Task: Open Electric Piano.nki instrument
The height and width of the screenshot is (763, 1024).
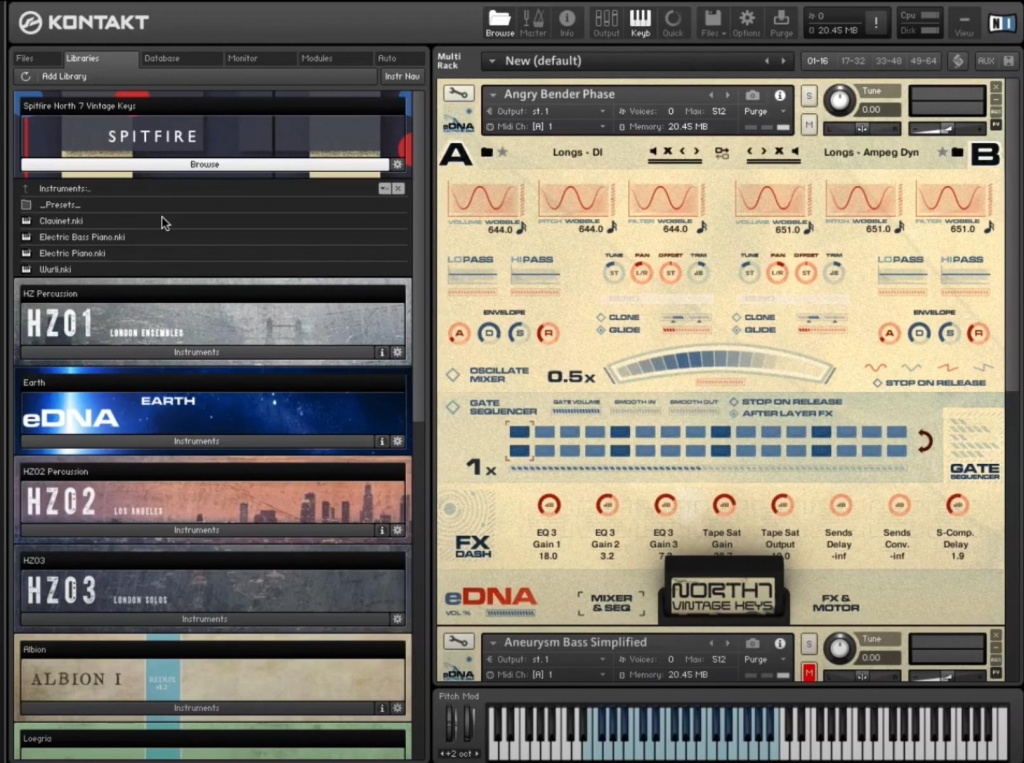Action: 72,253
